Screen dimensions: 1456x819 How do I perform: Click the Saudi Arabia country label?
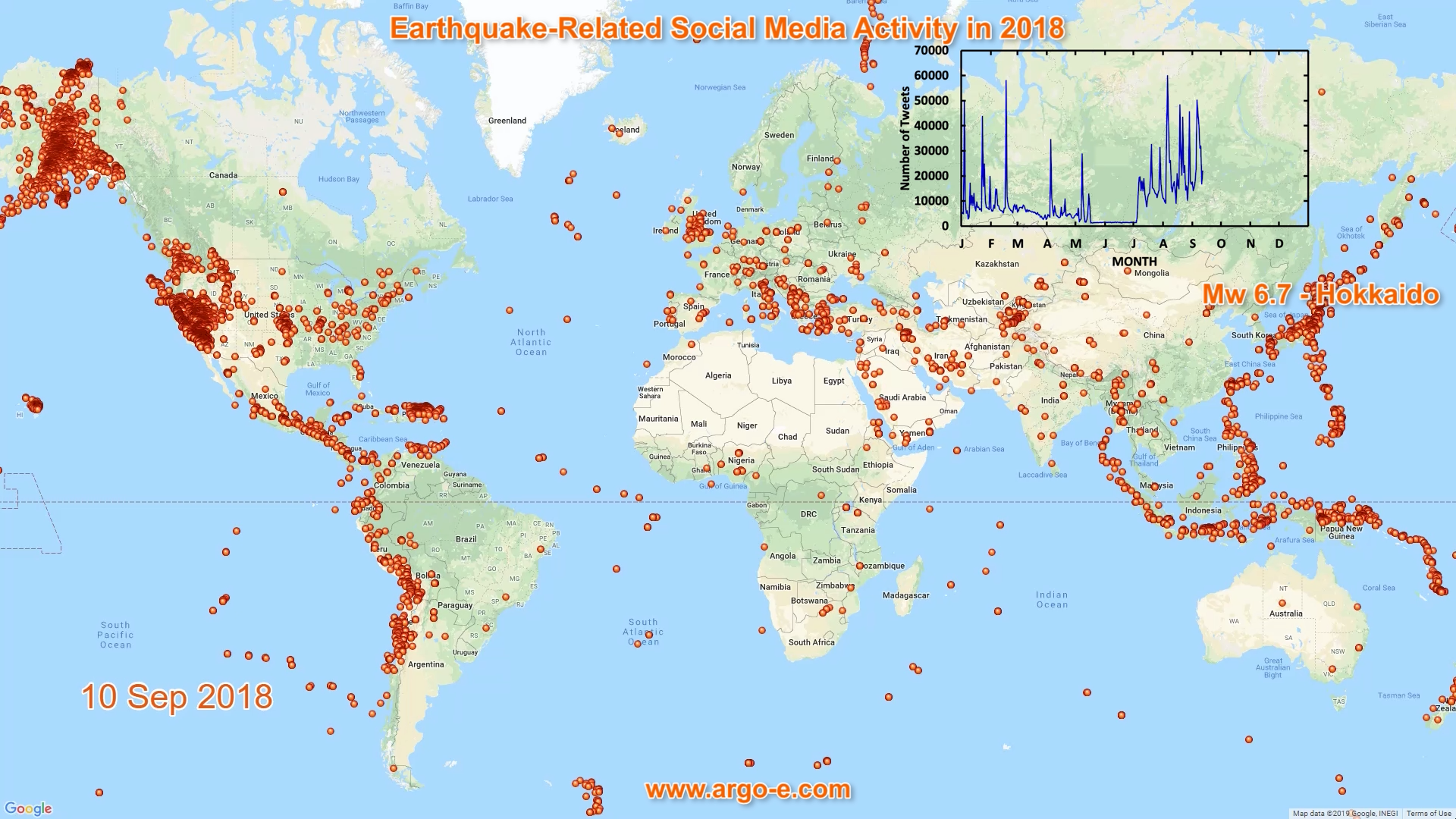pyautogui.click(x=902, y=397)
